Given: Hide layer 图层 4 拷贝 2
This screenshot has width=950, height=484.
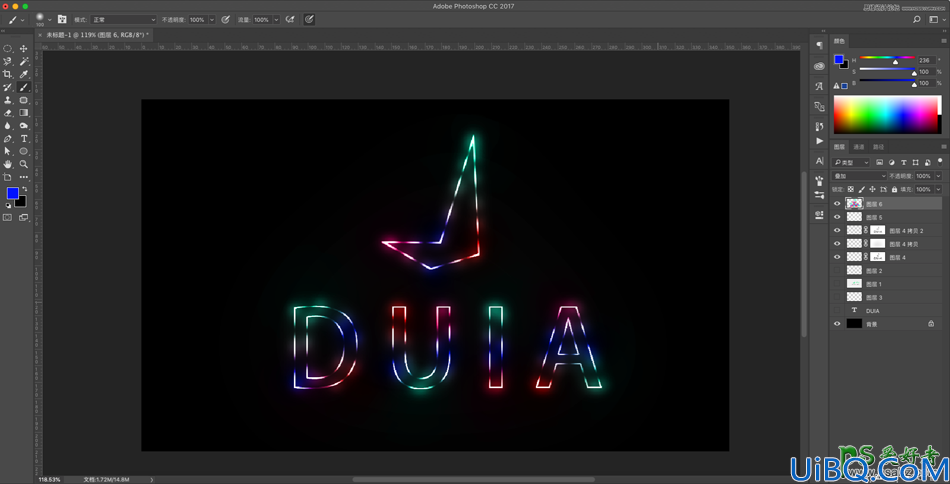Looking at the screenshot, I should 837,230.
